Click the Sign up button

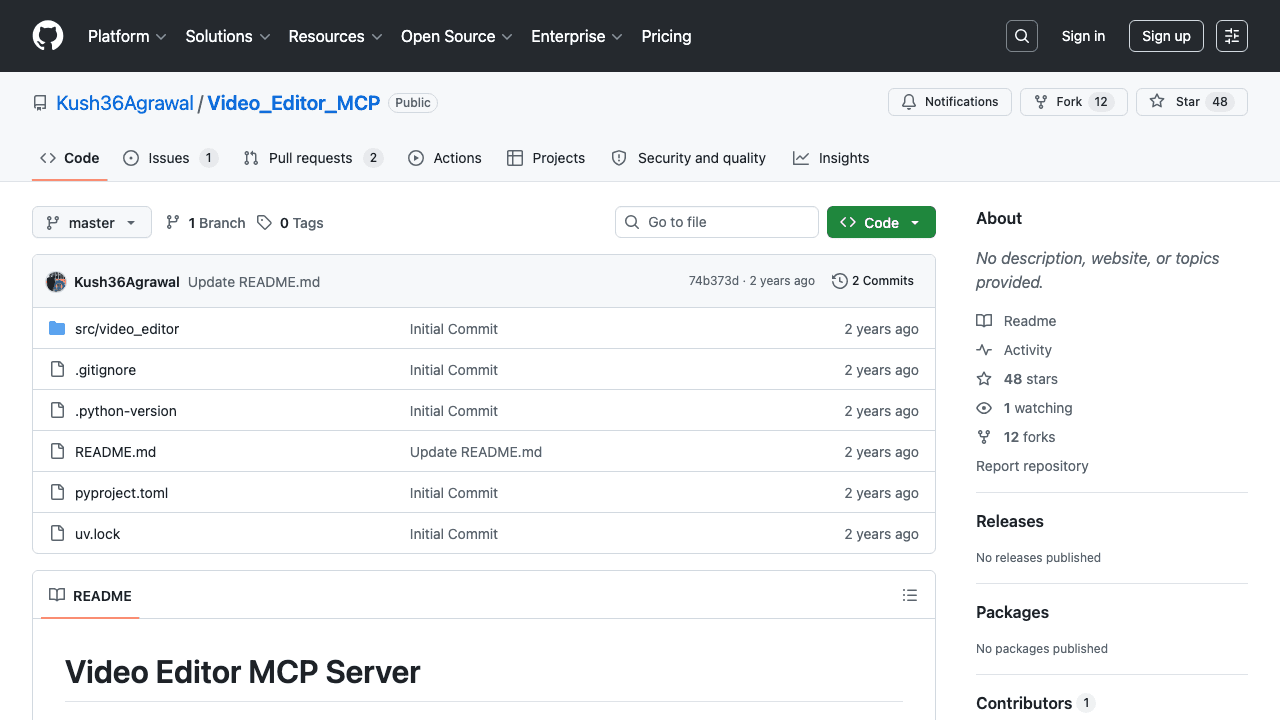[x=1166, y=36]
